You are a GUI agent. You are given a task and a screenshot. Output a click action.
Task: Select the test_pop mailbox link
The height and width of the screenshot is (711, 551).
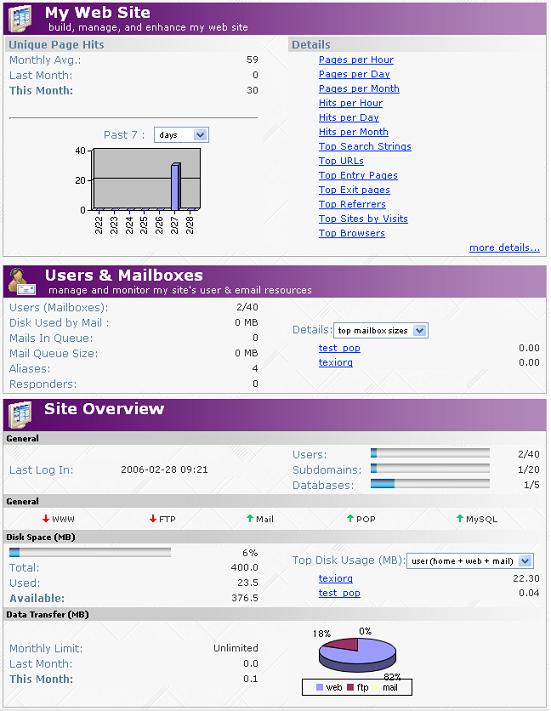pyautogui.click(x=339, y=348)
